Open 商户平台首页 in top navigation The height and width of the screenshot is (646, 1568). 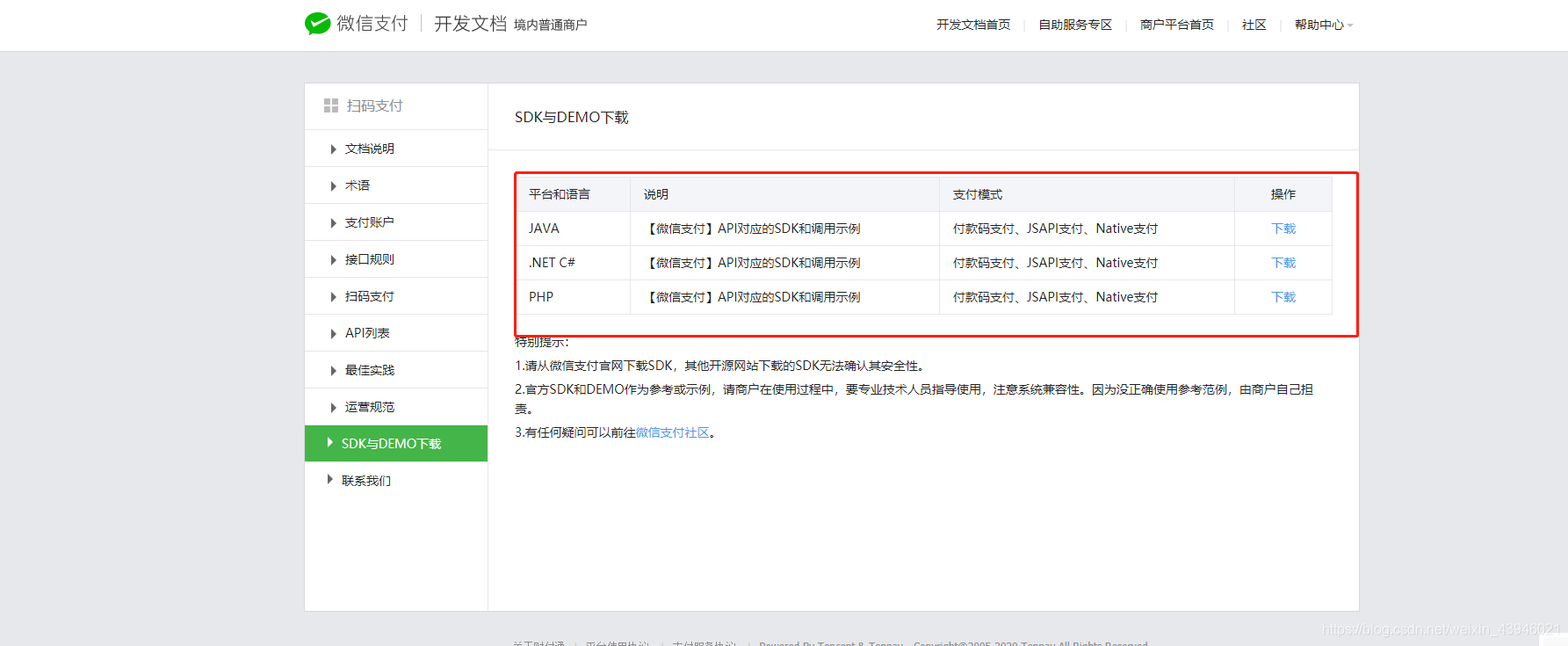1177,25
